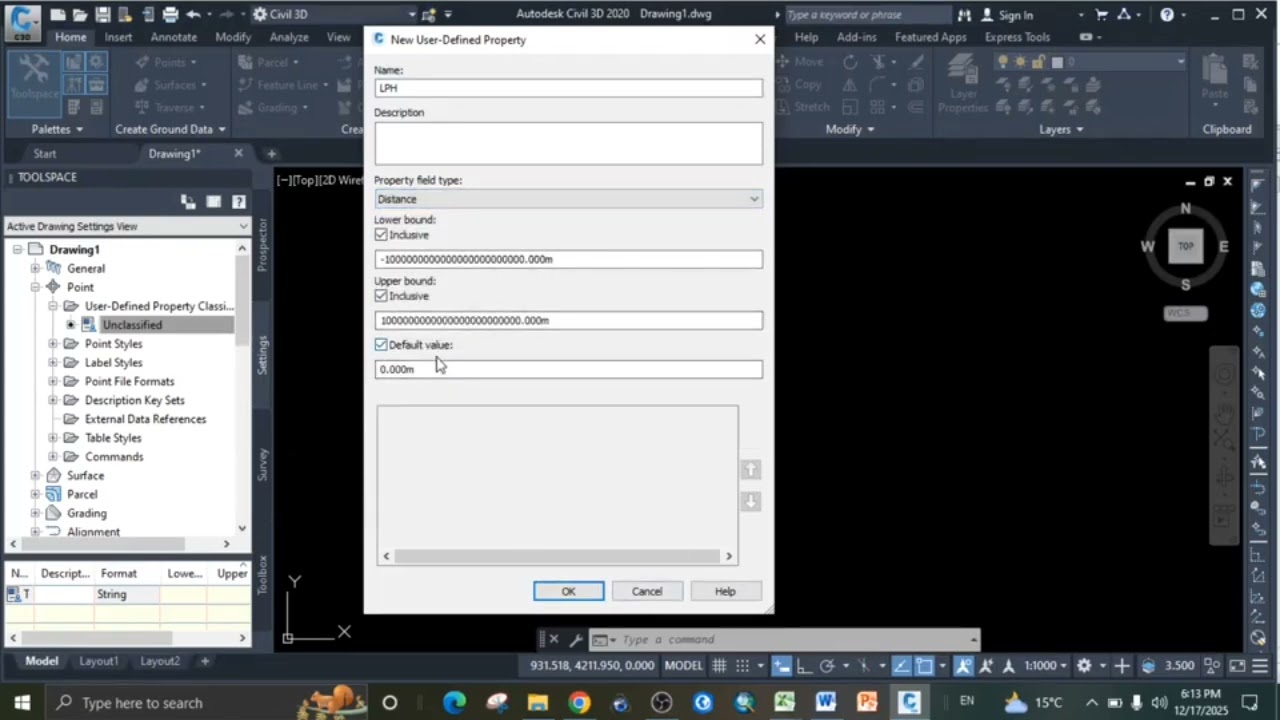Click the Plot printer icon in Quick Access toolbar
The width and height of the screenshot is (1280, 720).
coord(170,14)
